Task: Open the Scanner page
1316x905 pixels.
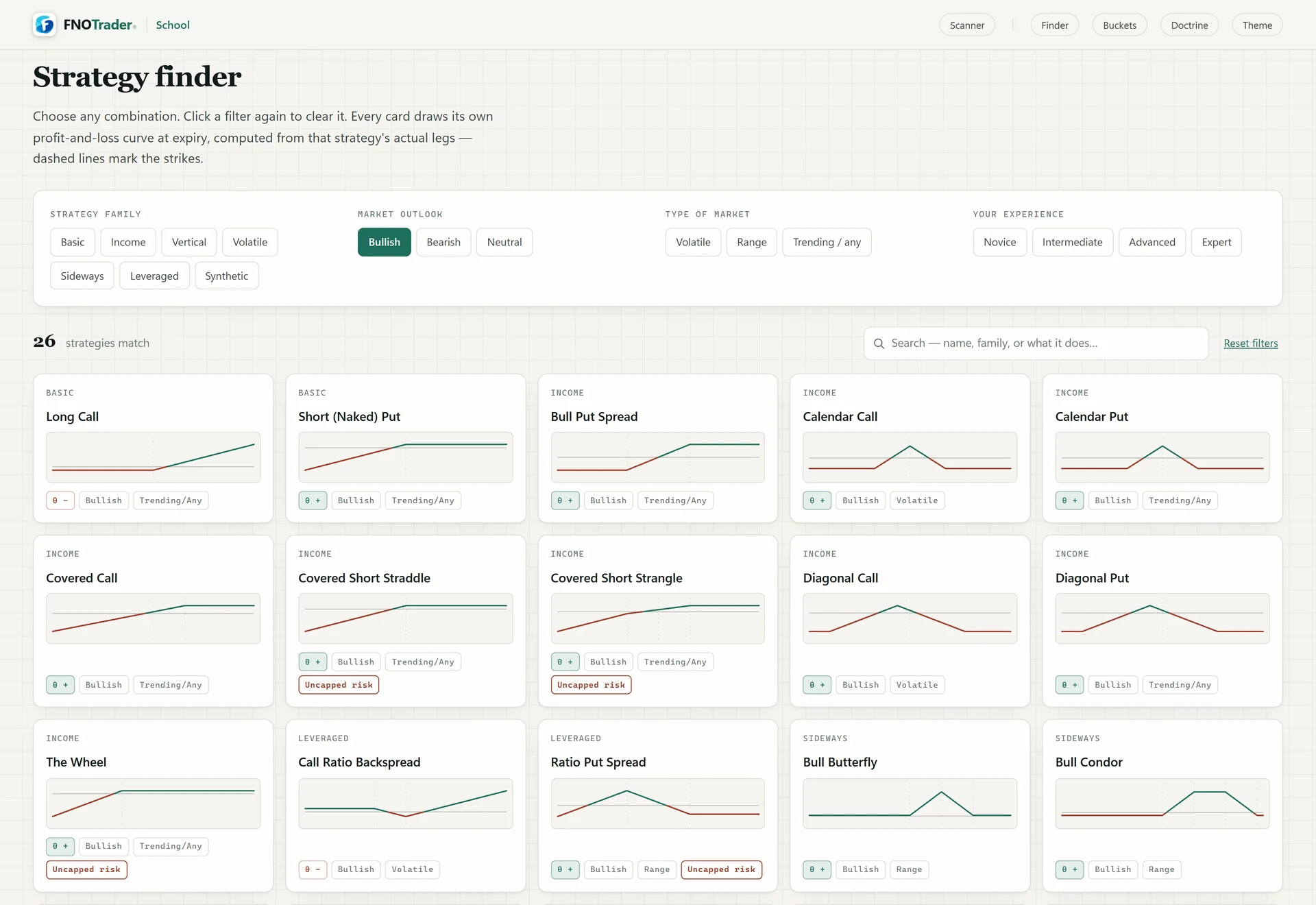Action: 966,25
